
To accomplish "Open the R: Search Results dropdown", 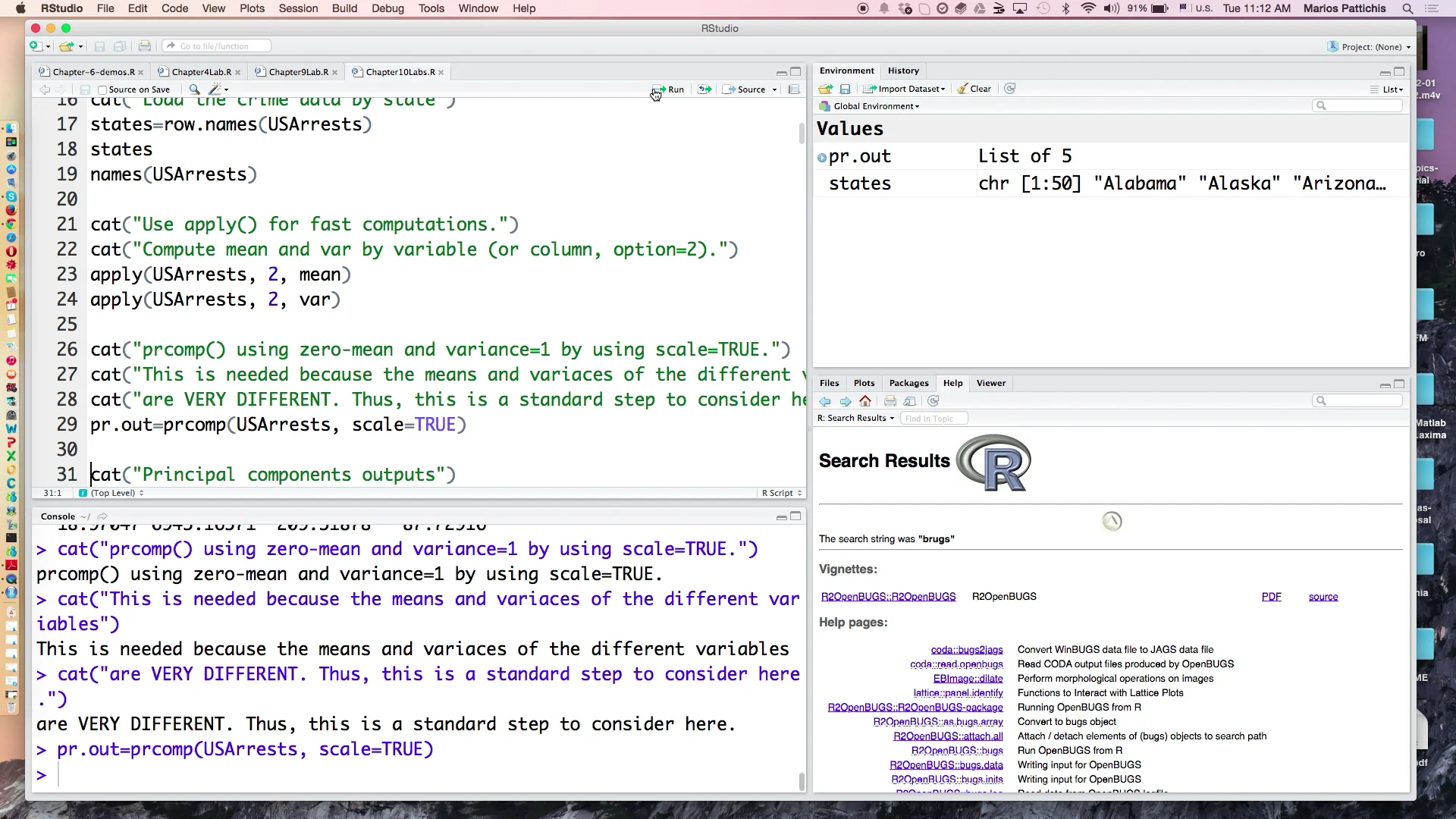I will point(856,418).
